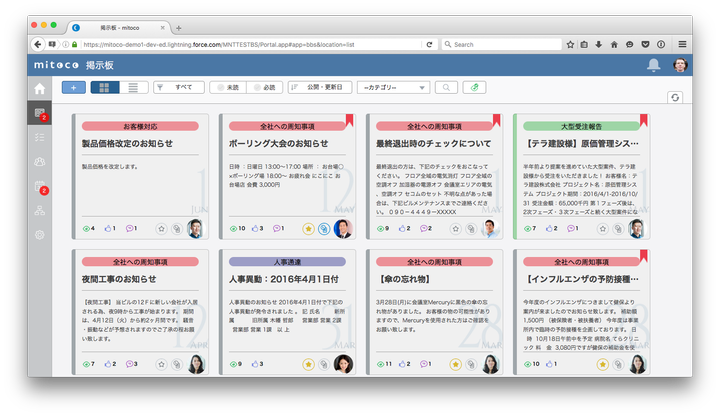
Task: Toggle the 必読 must-read filter
Action: (262, 88)
